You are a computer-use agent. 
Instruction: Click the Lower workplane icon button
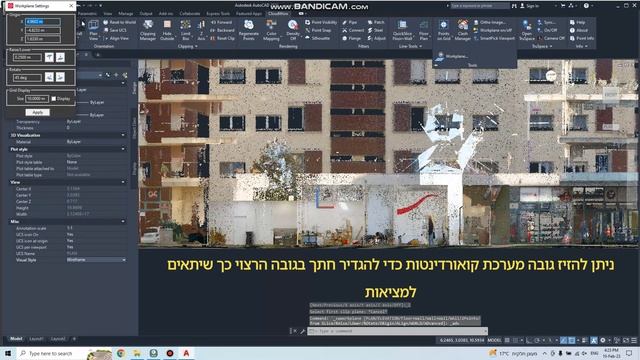pos(60,58)
